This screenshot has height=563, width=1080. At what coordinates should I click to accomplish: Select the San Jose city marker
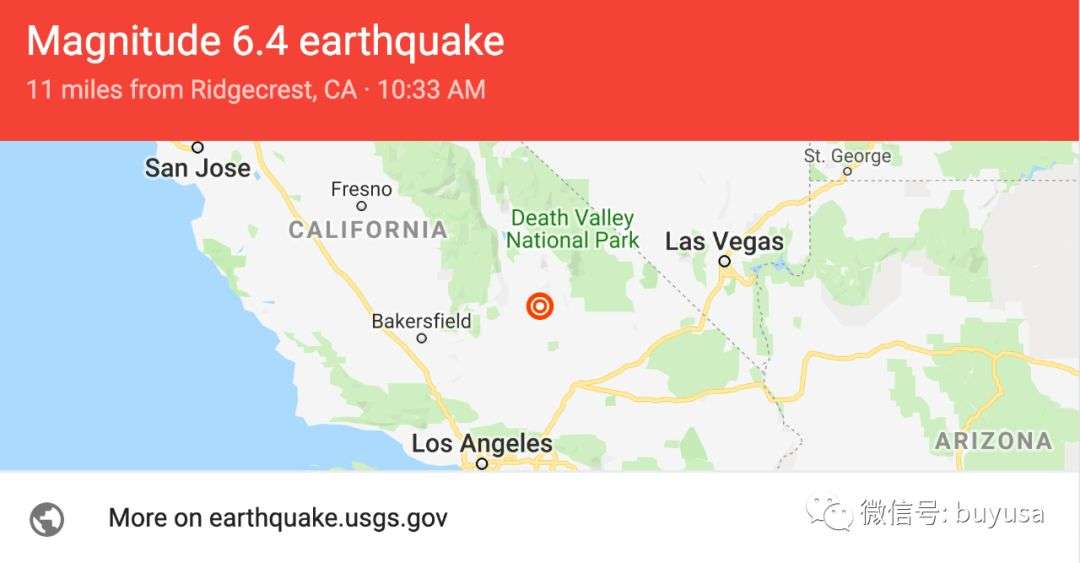(x=198, y=147)
